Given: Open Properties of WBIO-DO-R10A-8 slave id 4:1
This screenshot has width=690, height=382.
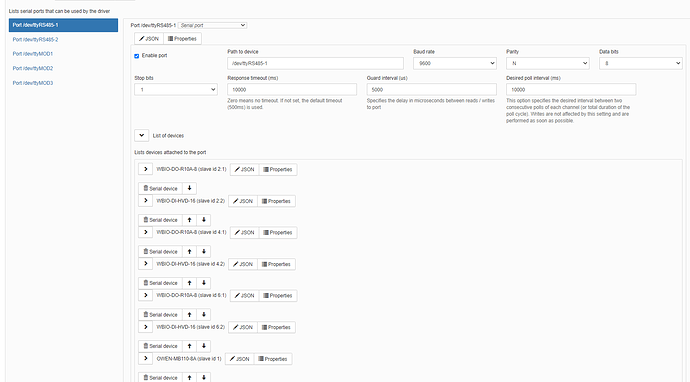Looking at the screenshot, I should point(278,232).
